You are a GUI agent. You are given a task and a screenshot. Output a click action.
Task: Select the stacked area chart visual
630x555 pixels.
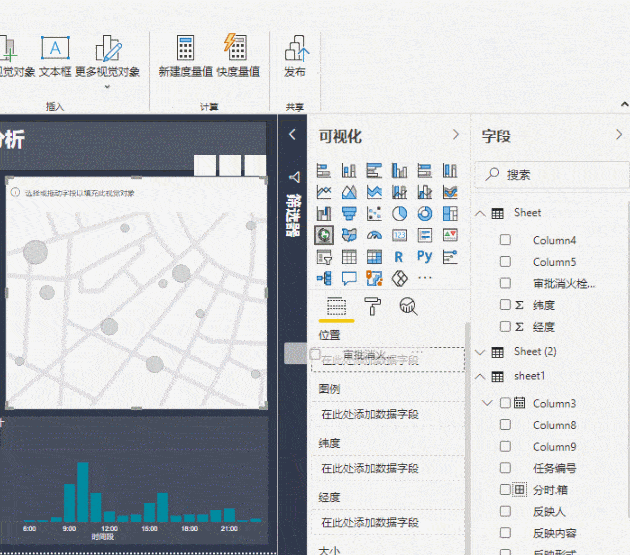(x=374, y=192)
